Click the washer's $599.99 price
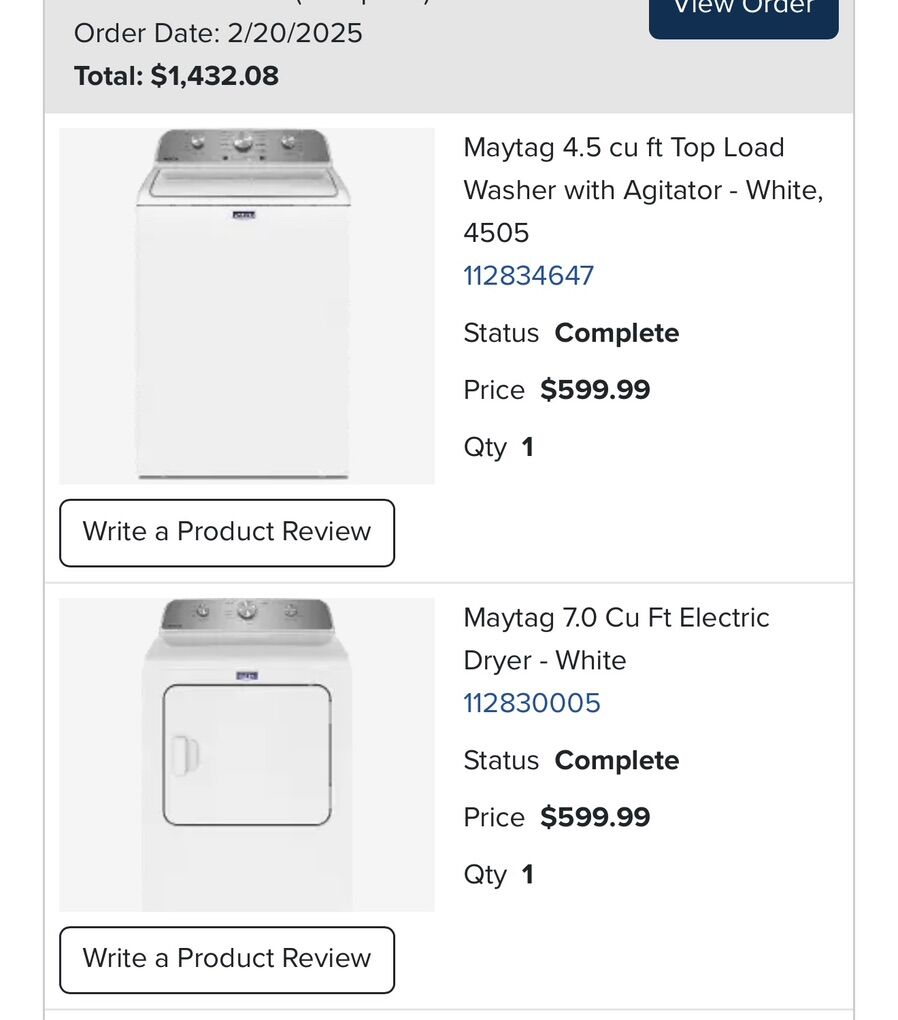The image size is (898, 1020). coord(595,390)
